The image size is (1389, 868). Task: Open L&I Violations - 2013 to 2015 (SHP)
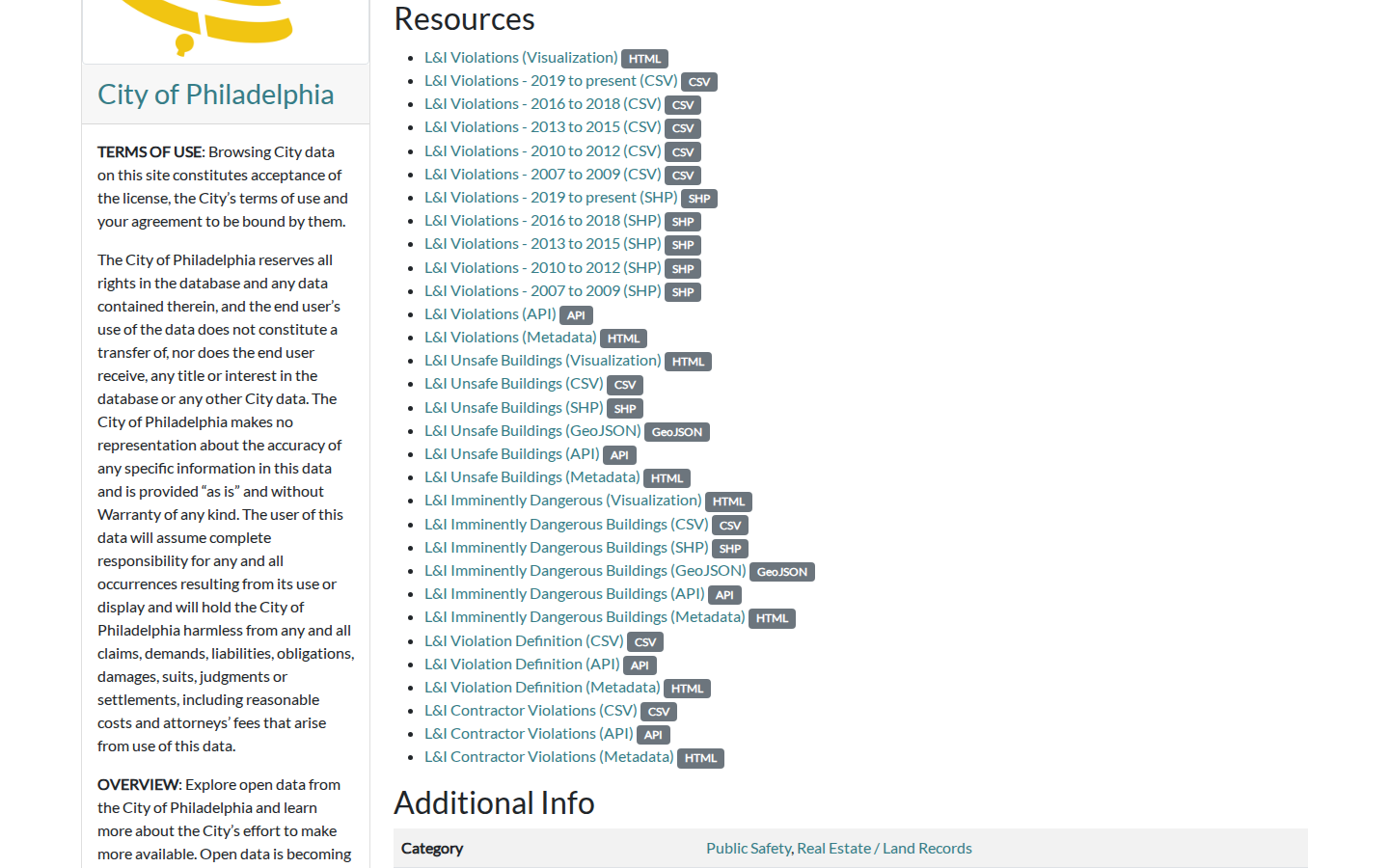pos(543,244)
